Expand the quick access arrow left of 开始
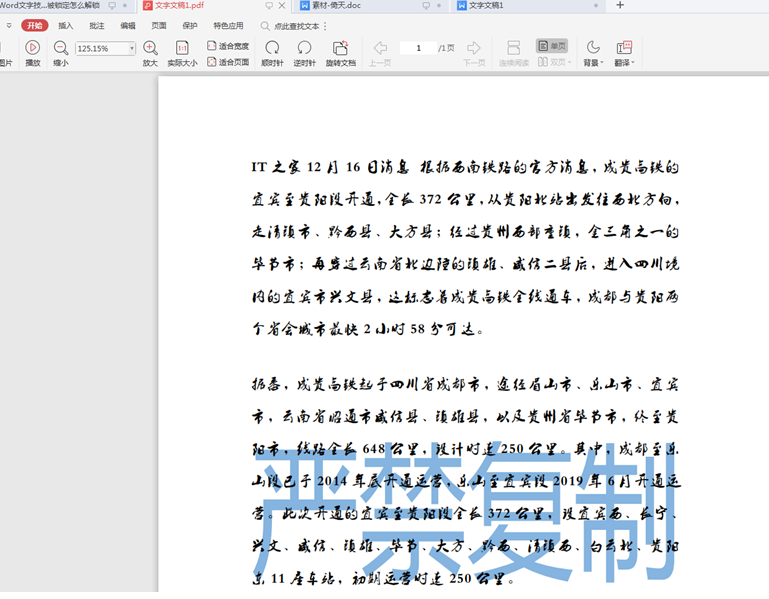769x599 pixels. click(x=9, y=26)
